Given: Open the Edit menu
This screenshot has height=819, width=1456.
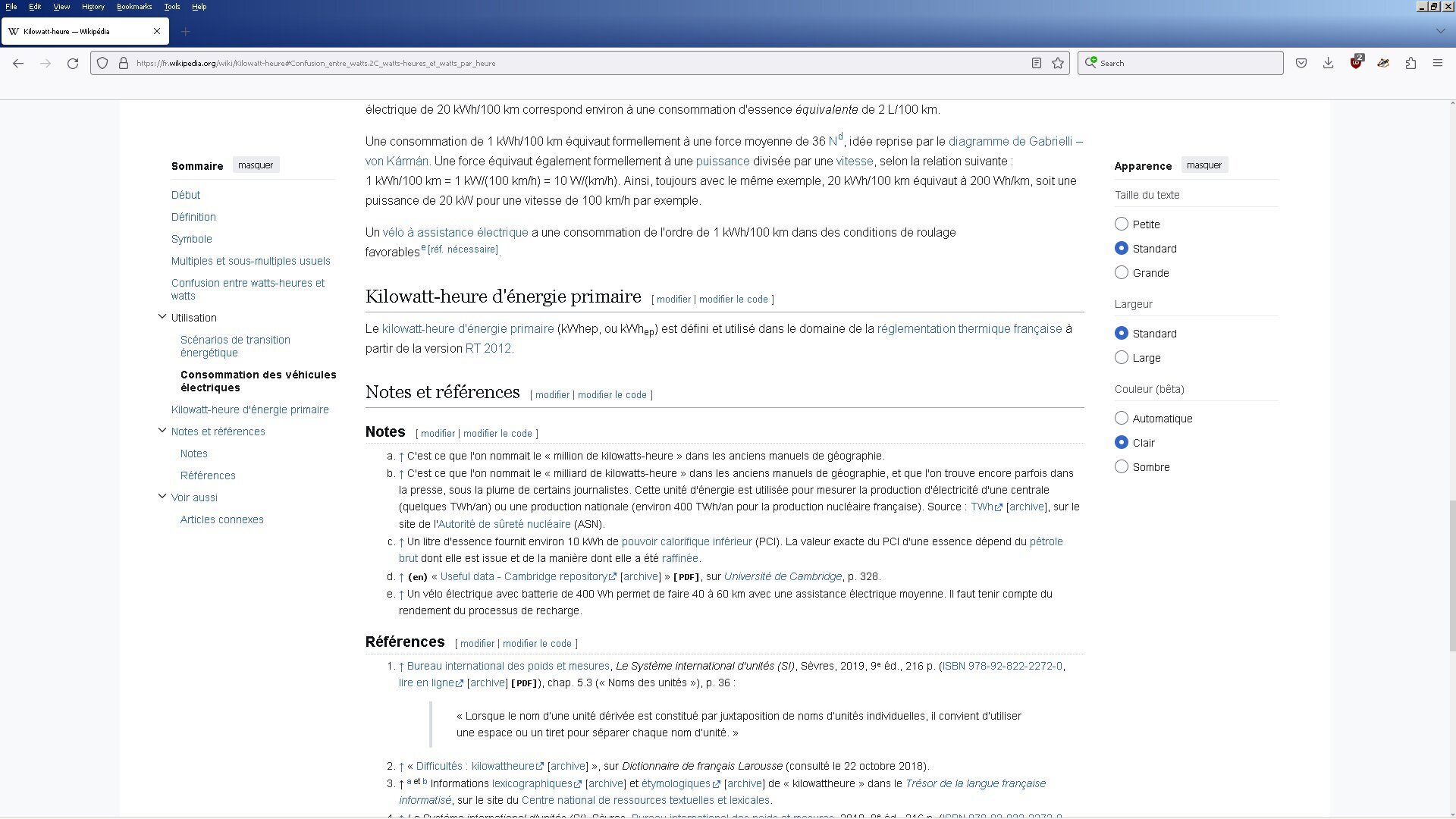Looking at the screenshot, I should point(35,6).
